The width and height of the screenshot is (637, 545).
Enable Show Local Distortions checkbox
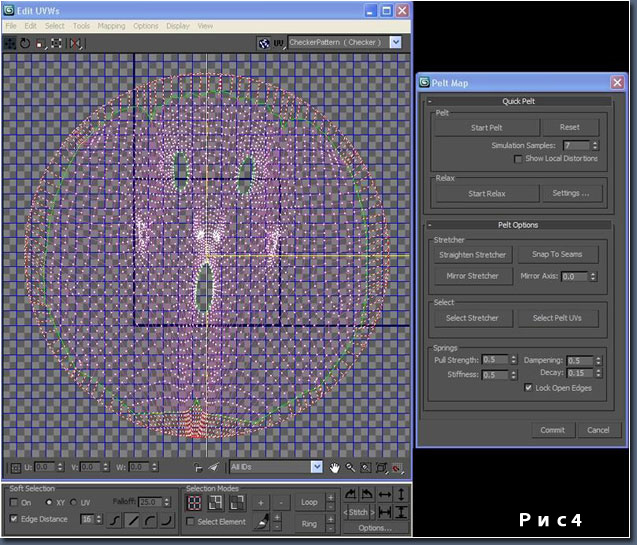518,158
